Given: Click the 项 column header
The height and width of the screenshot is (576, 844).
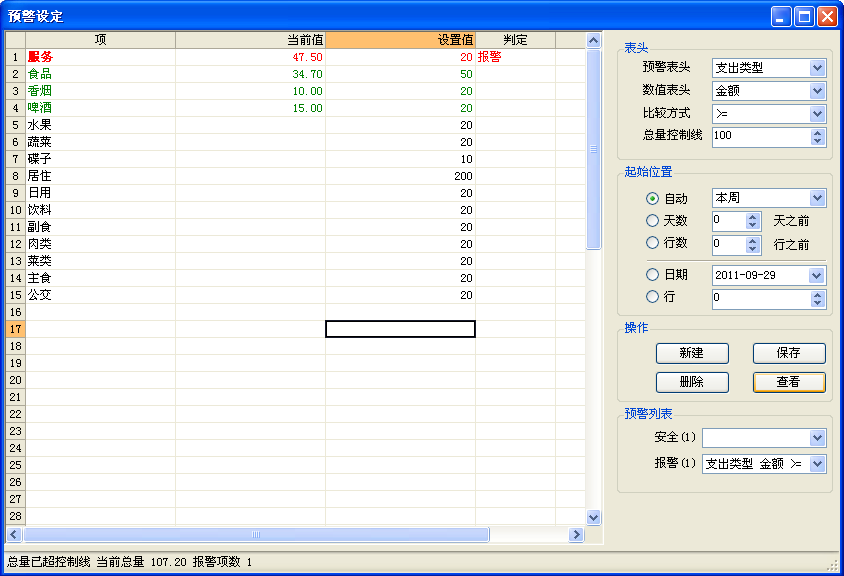Looking at the screenshot, I should coord(101,40).
